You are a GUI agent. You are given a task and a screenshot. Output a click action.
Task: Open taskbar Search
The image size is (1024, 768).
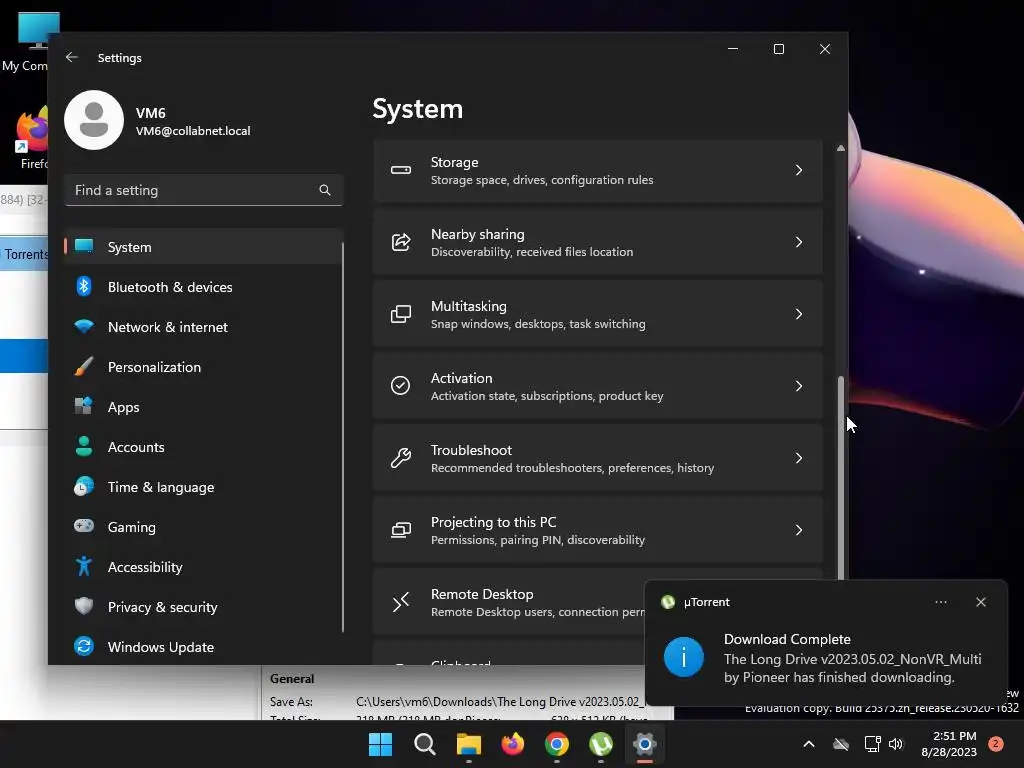point(424,744)
